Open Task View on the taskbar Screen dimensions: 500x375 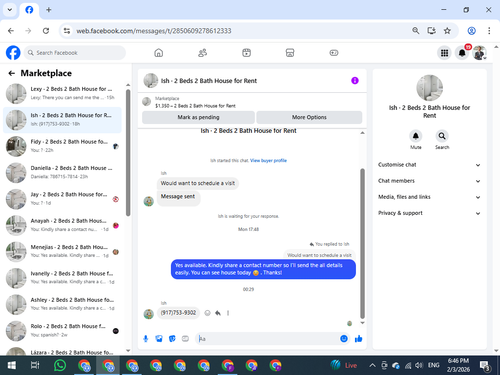tap(35, 365)
